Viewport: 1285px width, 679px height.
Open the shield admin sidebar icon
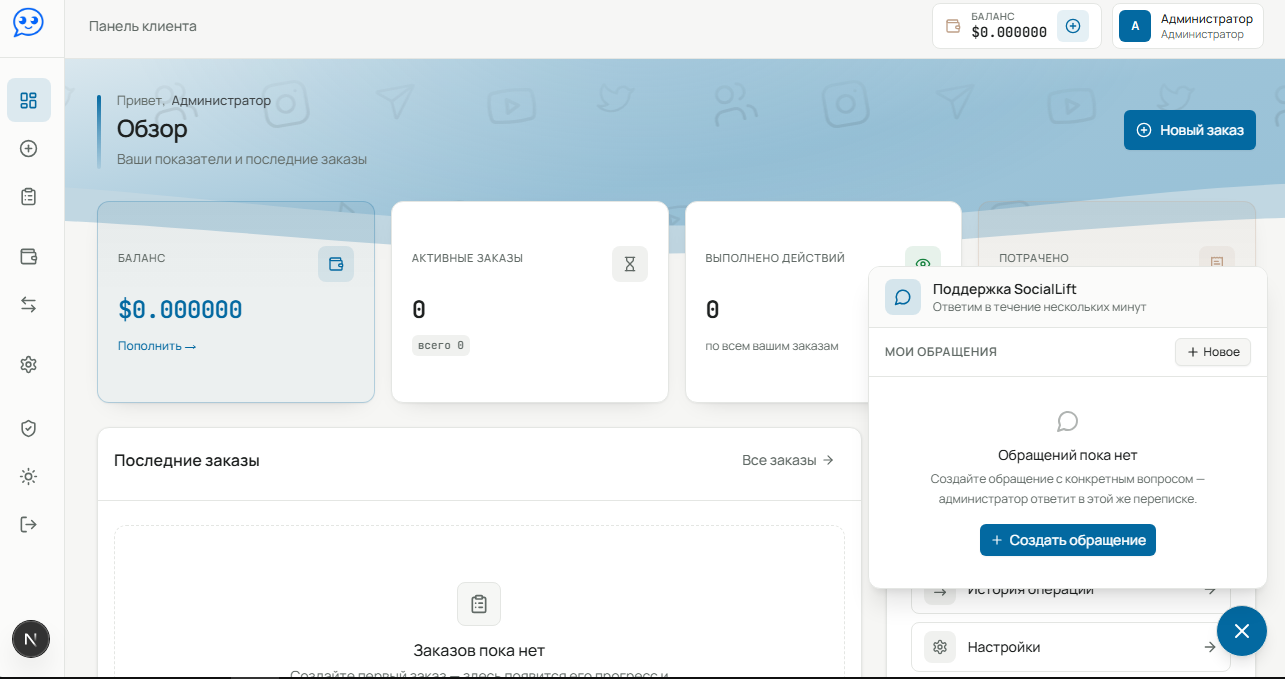29,428
